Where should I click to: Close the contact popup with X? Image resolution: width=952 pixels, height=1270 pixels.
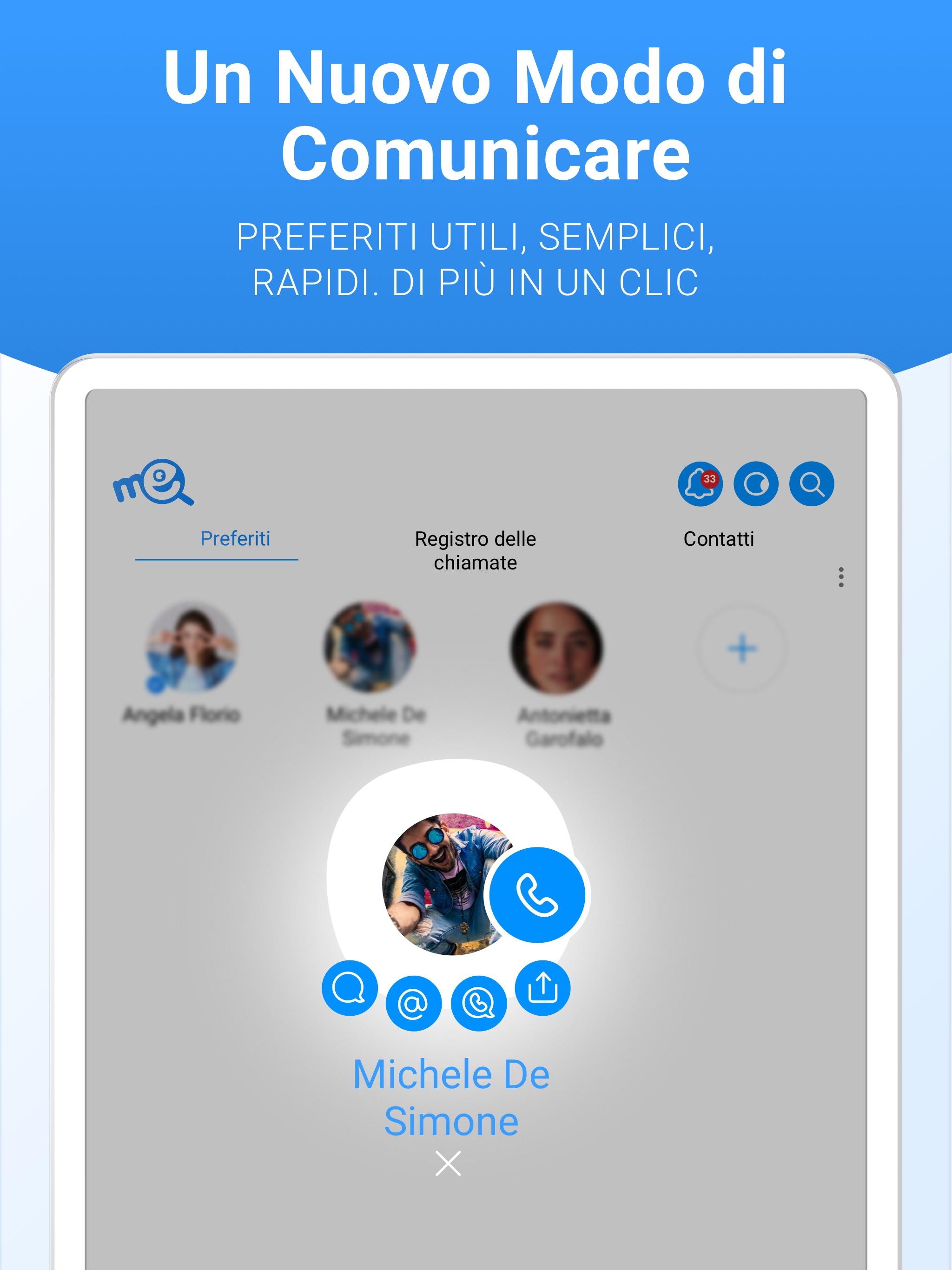click(448, 1163)
